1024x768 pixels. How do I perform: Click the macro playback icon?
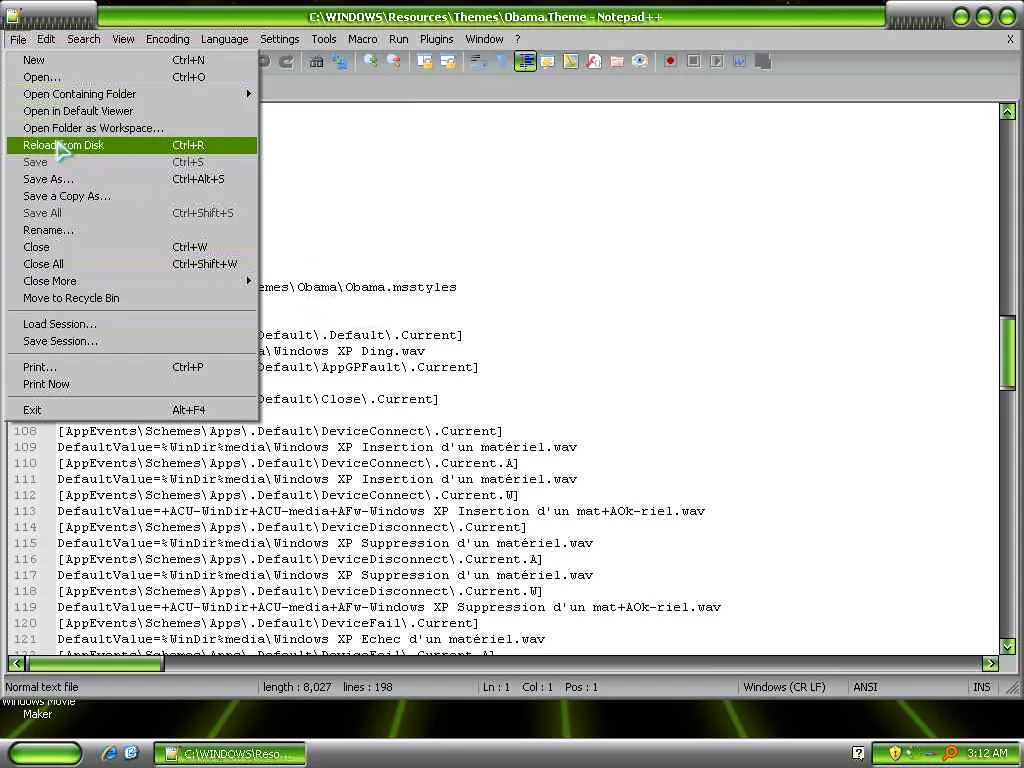pyautogui.click(x=716, y=62)
